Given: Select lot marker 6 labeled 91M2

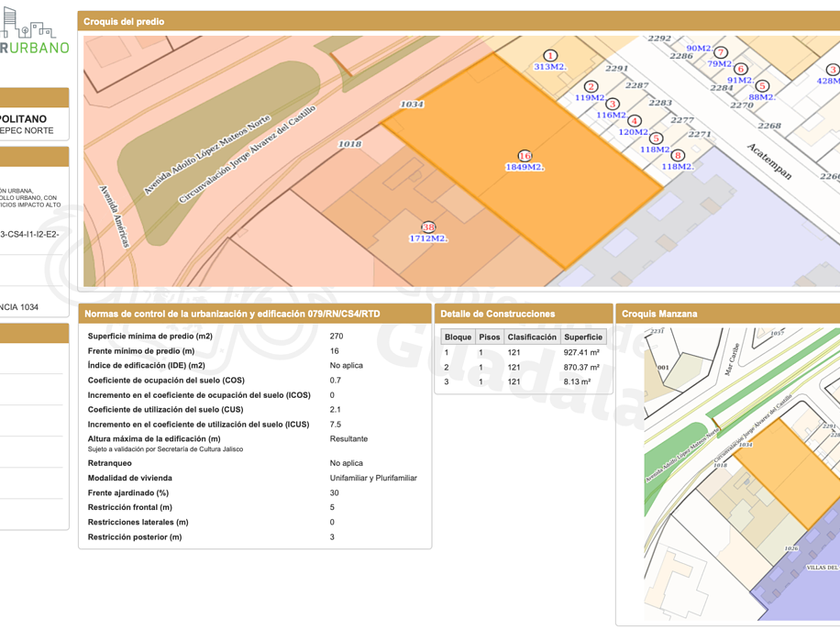Looking at the screenshot, I should tap(741, 69).
